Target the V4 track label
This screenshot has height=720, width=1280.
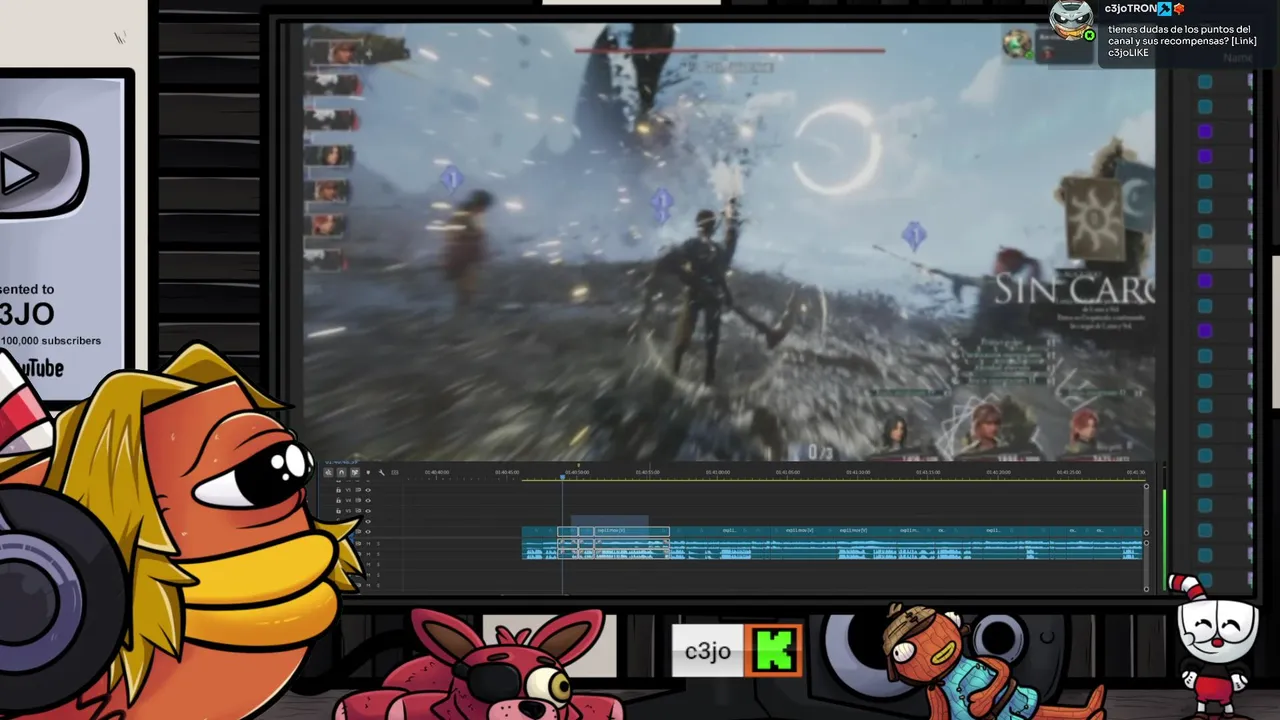[348, 500]
